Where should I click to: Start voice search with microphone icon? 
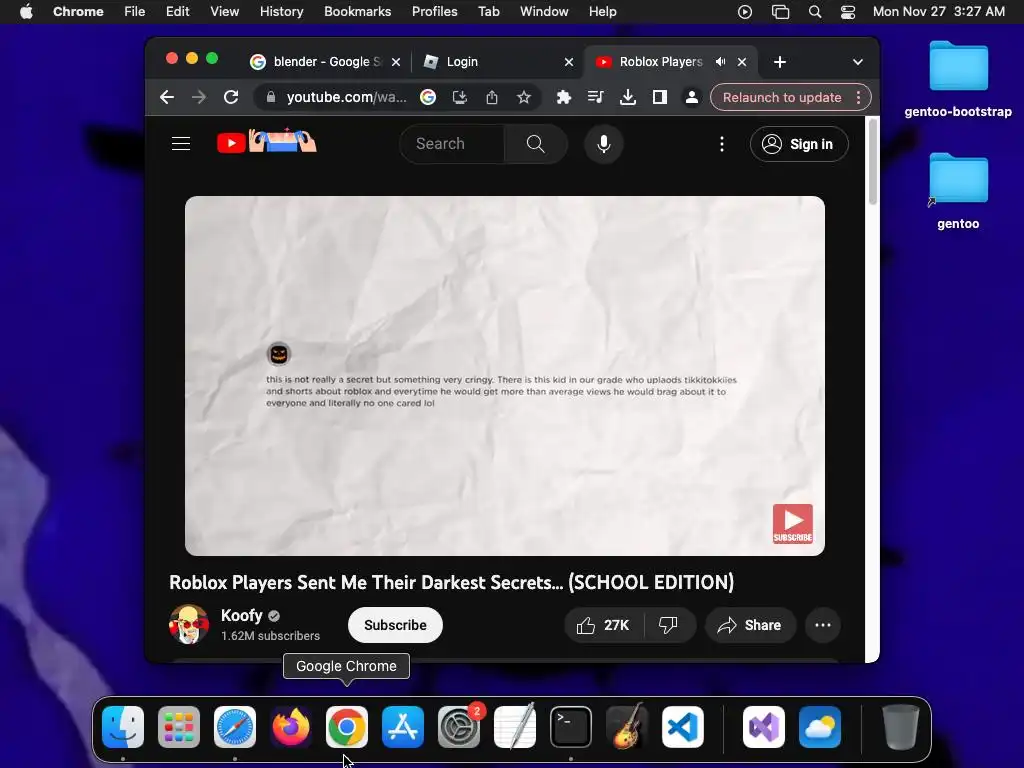(603, 144)
